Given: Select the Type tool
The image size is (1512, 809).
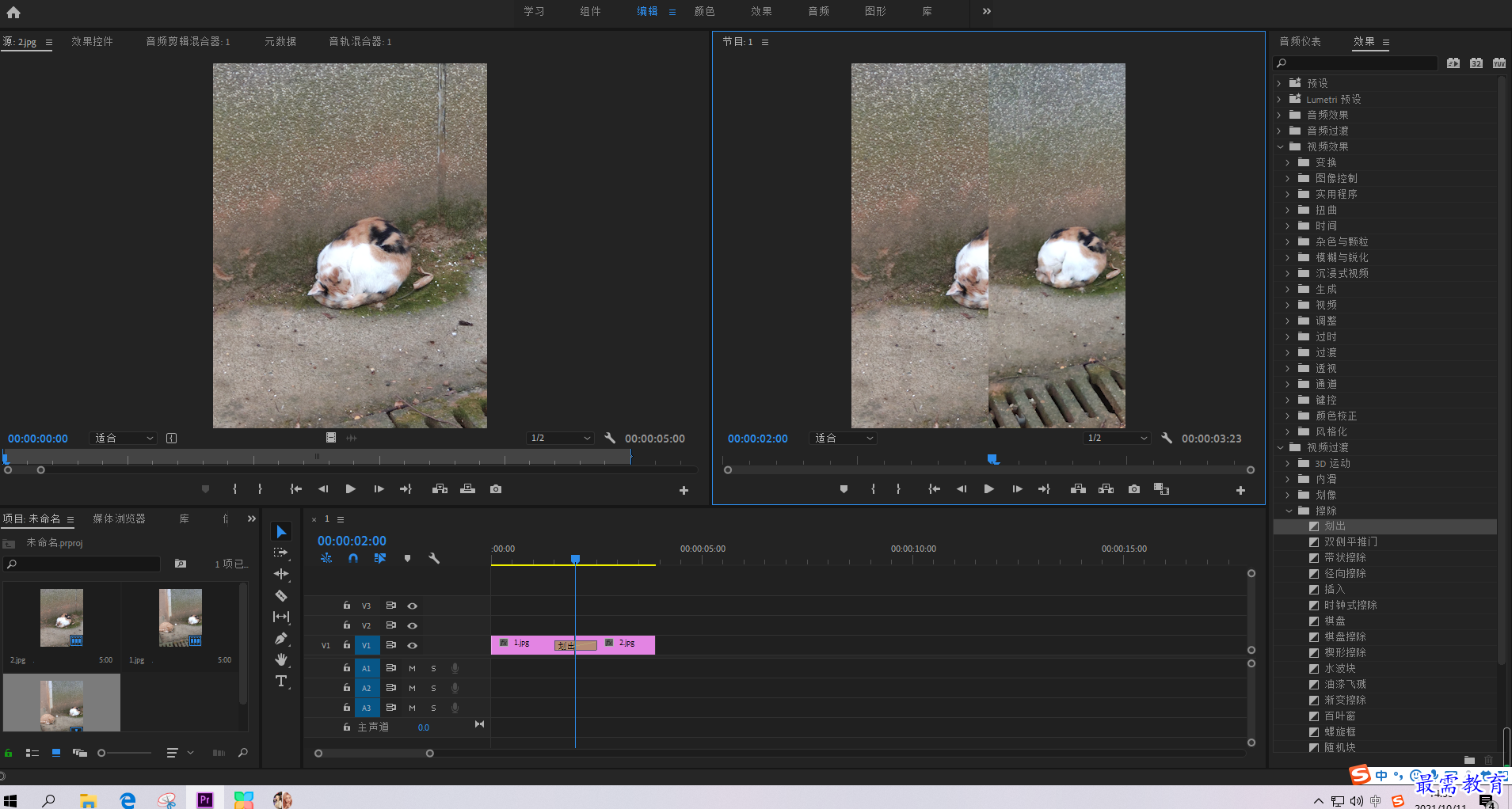Looking at the screenshot, I should pyautogui.click(x=281, y=681).
